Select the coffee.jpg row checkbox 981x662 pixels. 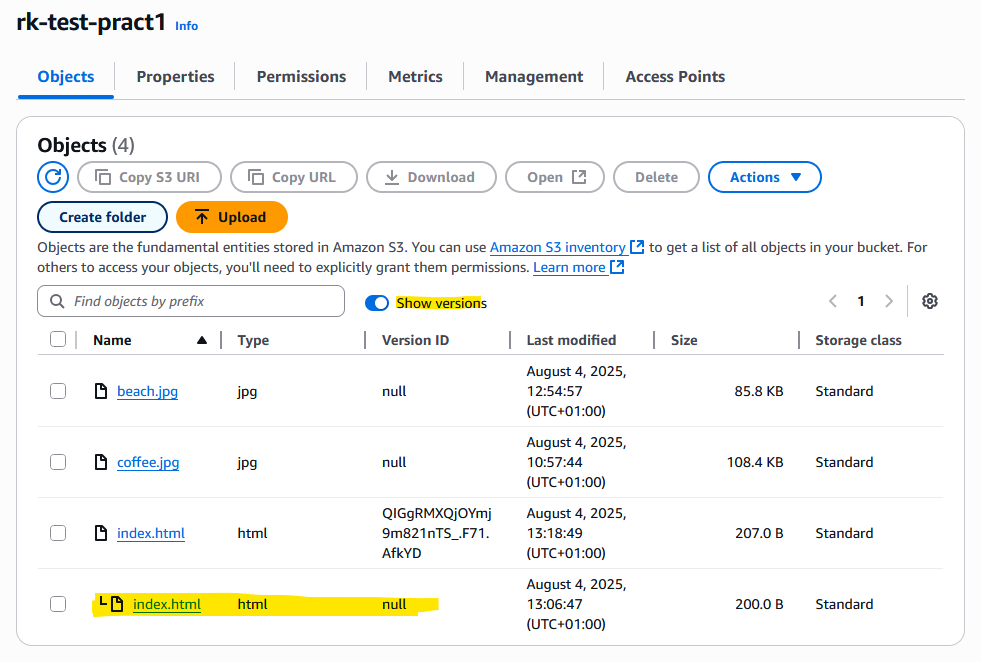tap(58, 462)
